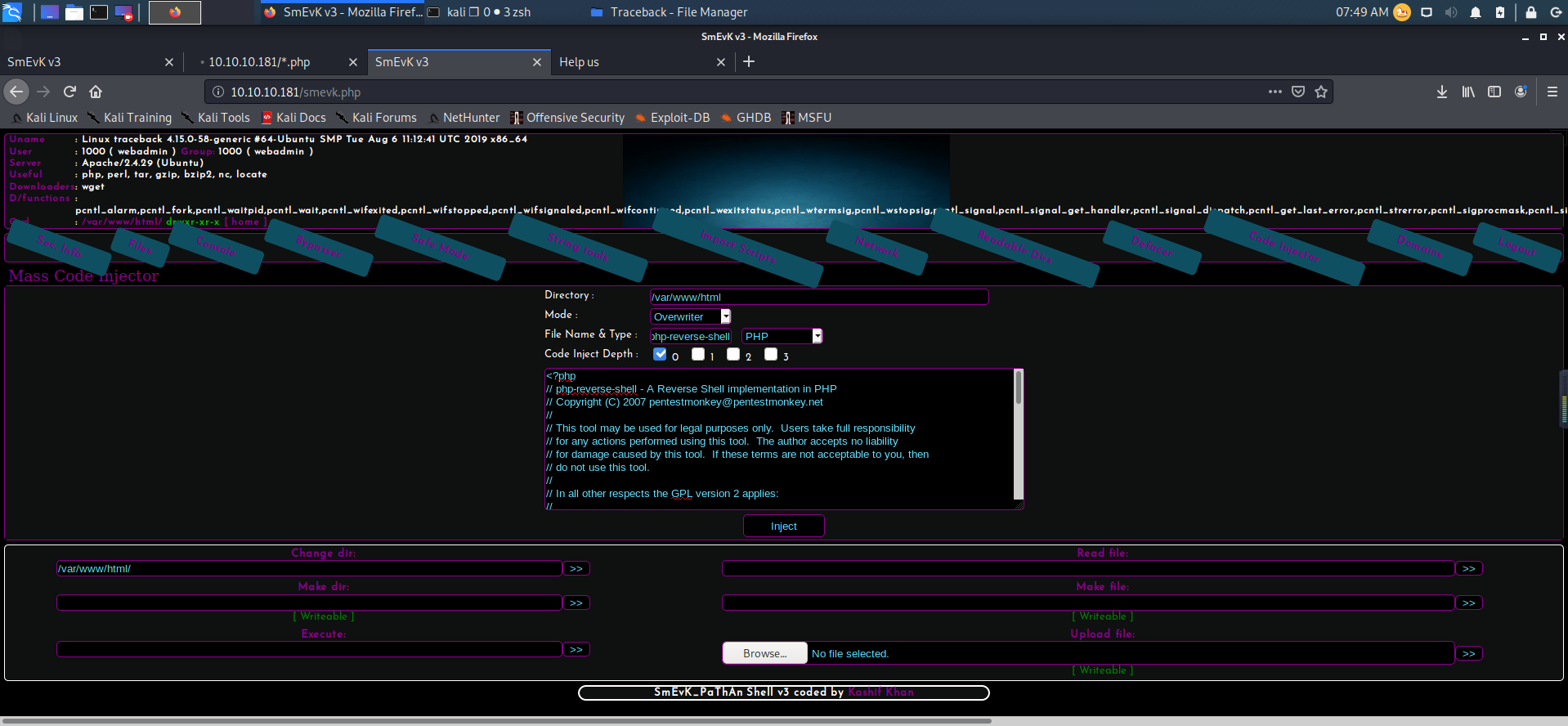The width and height of the screenshot is (1568, 726).
Task: Click the Firefox home icon
Action: [96, 92]
